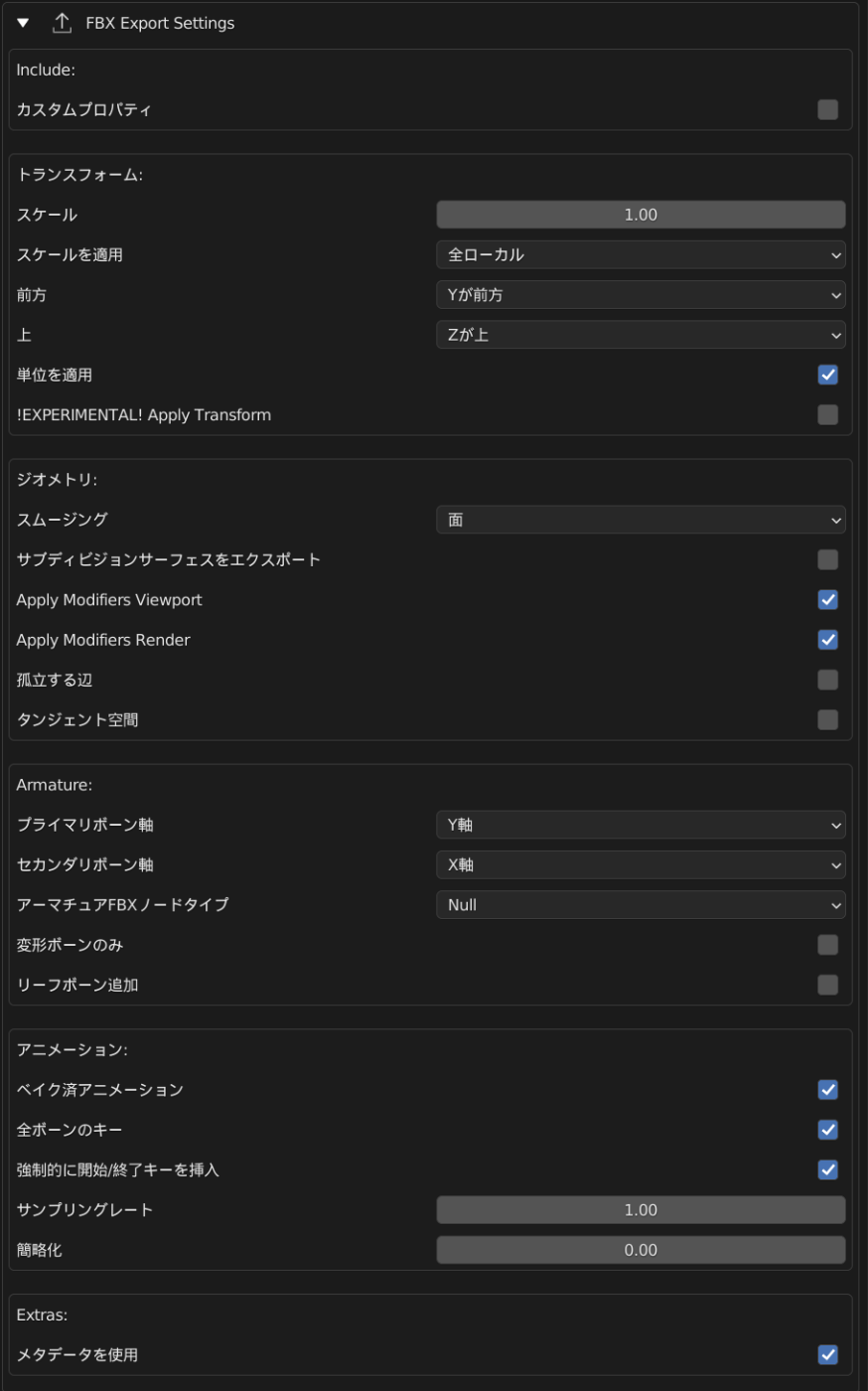Open the スムージング dropdown
The height and width of the screenshot is (1391, 868).
coord(641,520)
